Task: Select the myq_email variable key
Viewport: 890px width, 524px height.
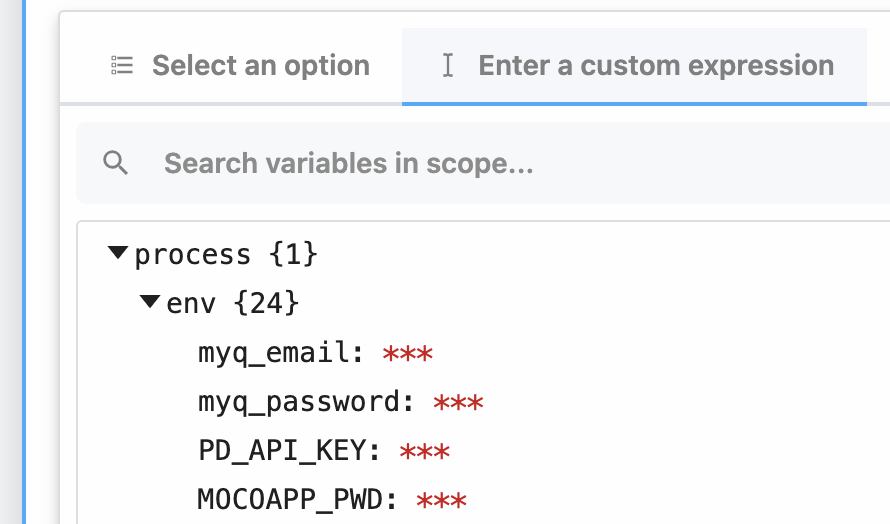Action: (280, 353)
